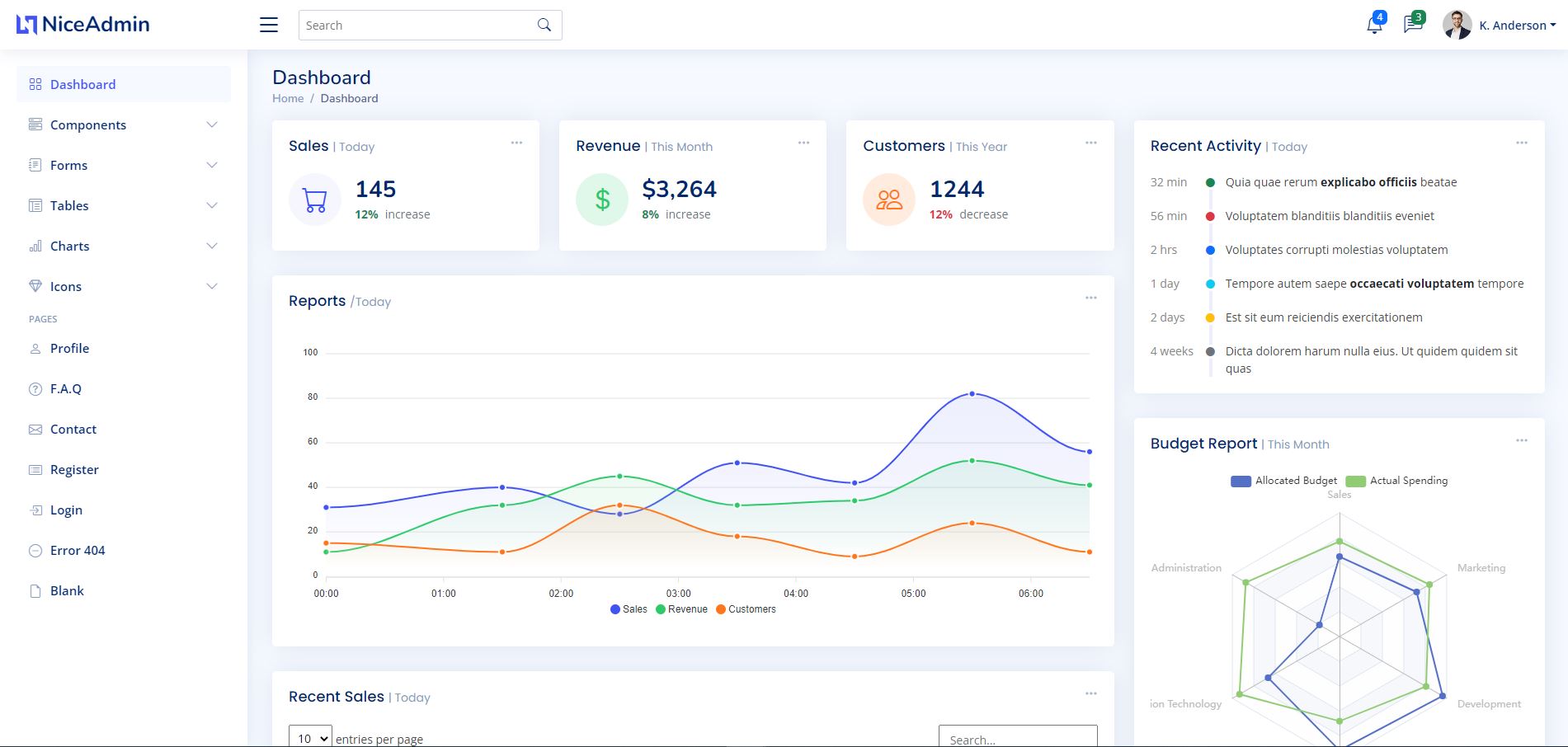This screenshot has height=747, width=1568.
Task: Click the search magnifier icon in header
Action: [544, 25]
